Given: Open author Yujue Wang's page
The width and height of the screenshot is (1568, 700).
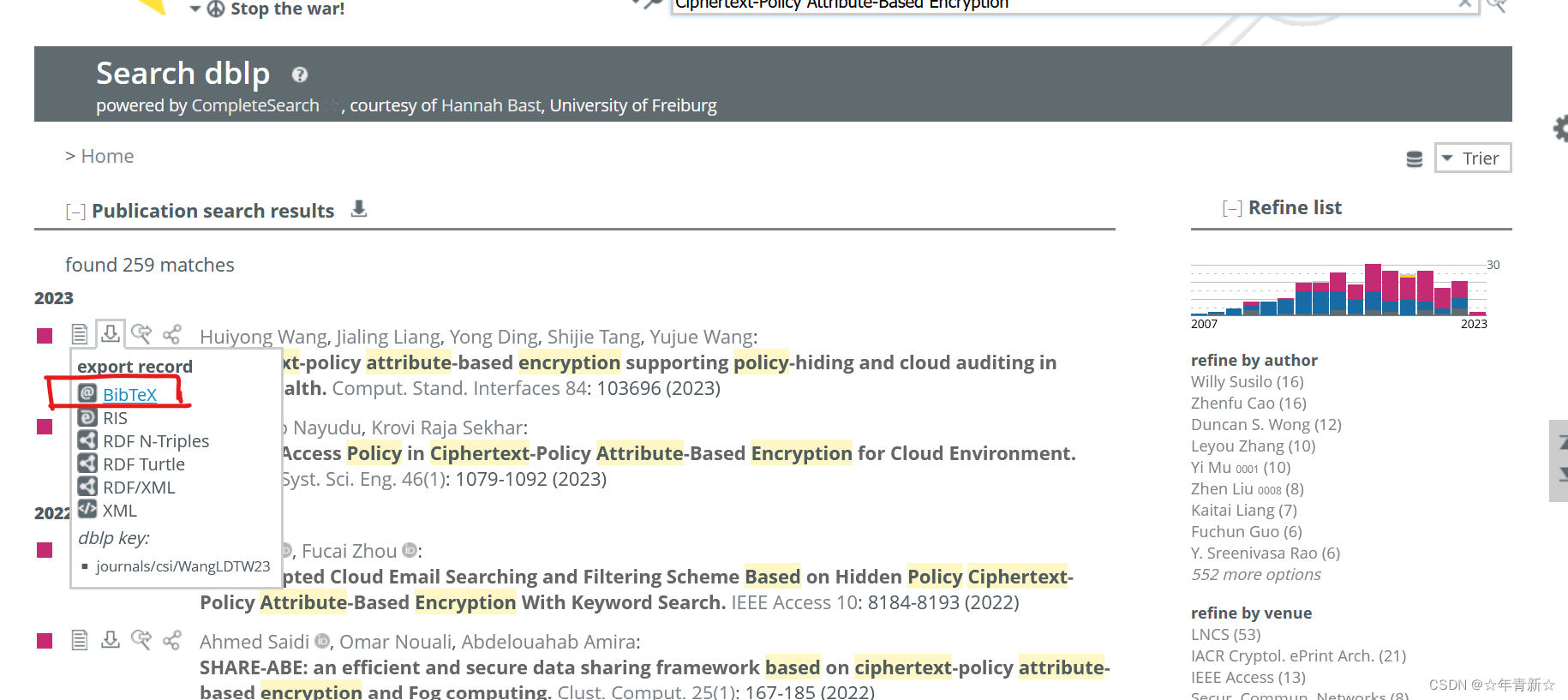Looking at the screenshot, I should pyautogui.click(x=700, y=337).
